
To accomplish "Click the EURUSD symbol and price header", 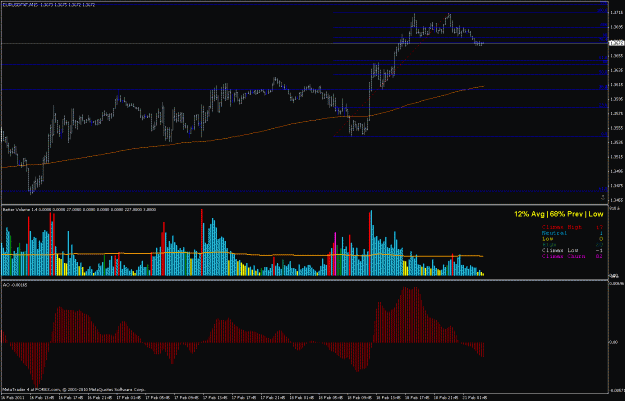I will (x=49, y=5).
